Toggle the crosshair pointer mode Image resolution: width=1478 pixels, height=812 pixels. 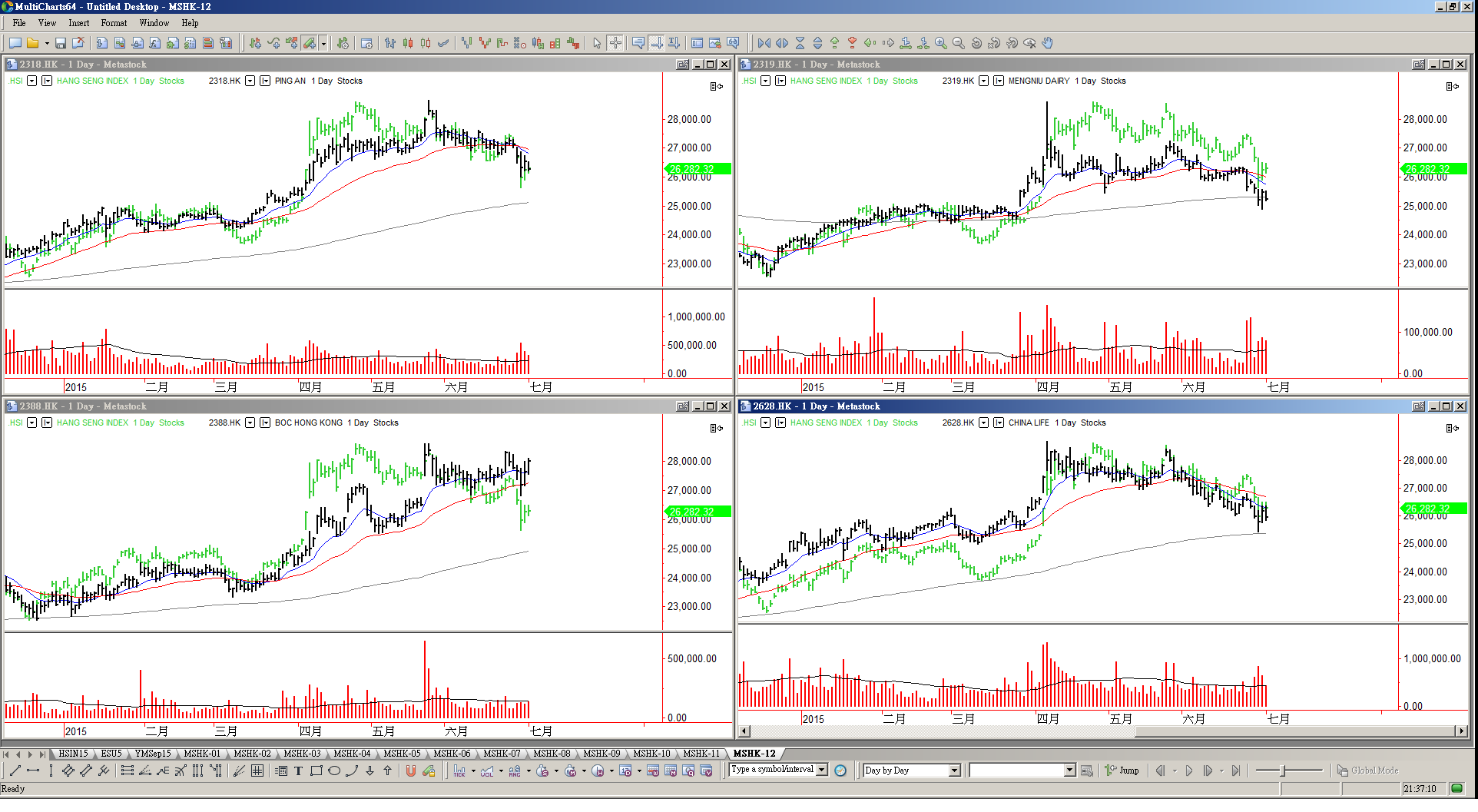[x=615, y=43]
